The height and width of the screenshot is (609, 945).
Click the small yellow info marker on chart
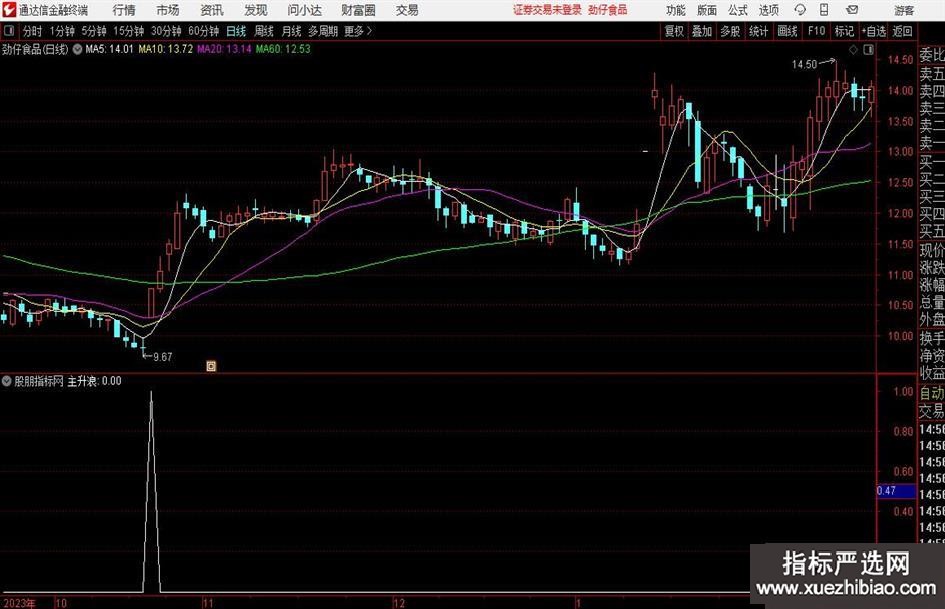point(211,365)
